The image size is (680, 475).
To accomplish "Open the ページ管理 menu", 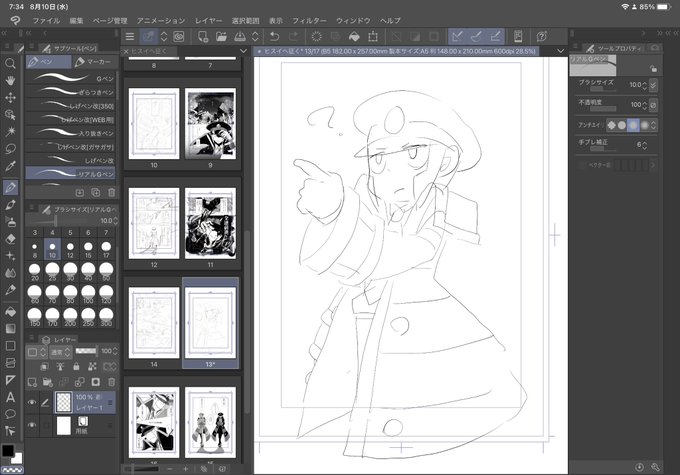I will pos(110,20).
